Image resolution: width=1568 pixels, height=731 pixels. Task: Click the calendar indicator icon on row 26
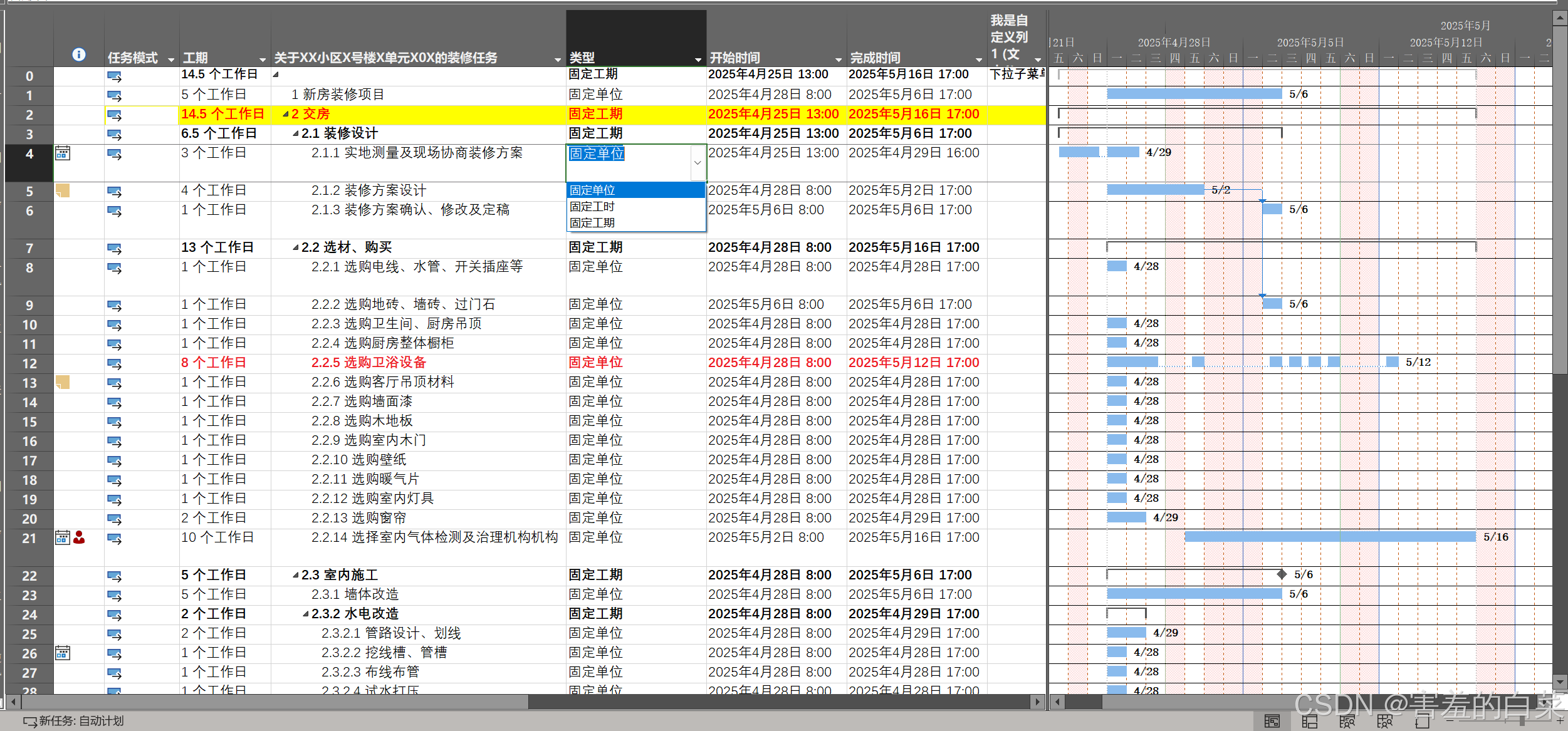(x=63, y=653)
